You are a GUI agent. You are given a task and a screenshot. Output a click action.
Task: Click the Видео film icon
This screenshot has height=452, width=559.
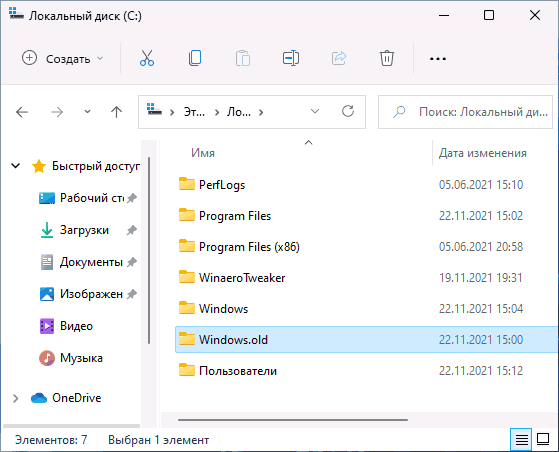pyautogui.click(x=47, y=326)
